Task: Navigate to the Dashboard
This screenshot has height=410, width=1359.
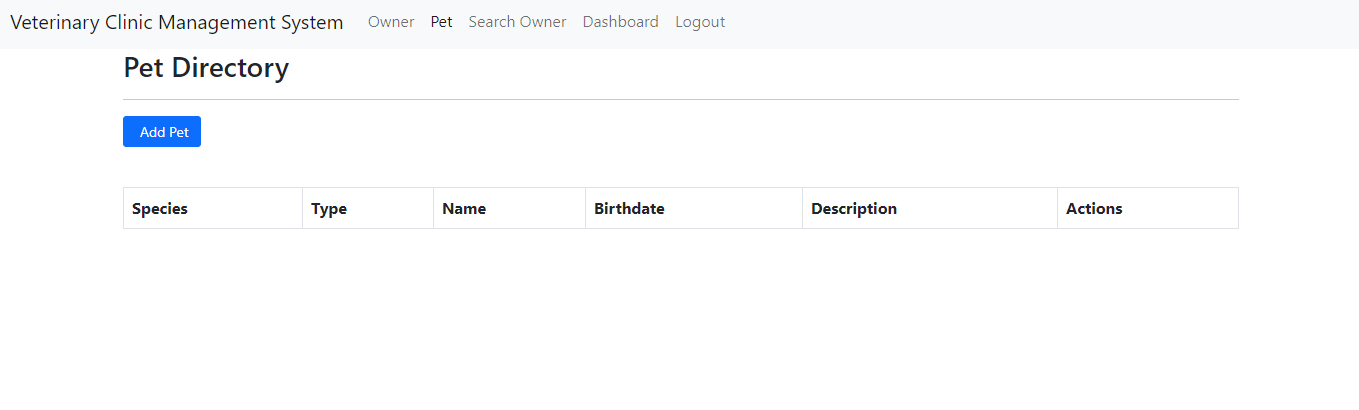Action: point(621,22)
